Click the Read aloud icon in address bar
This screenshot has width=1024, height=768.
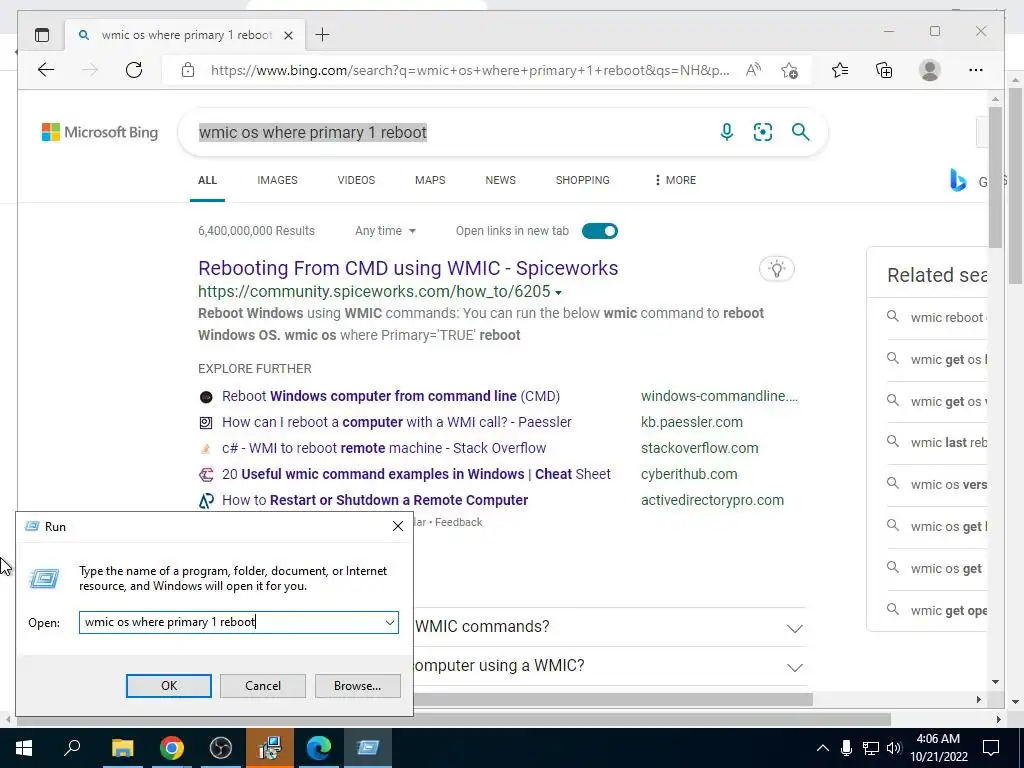pos(753,70)
